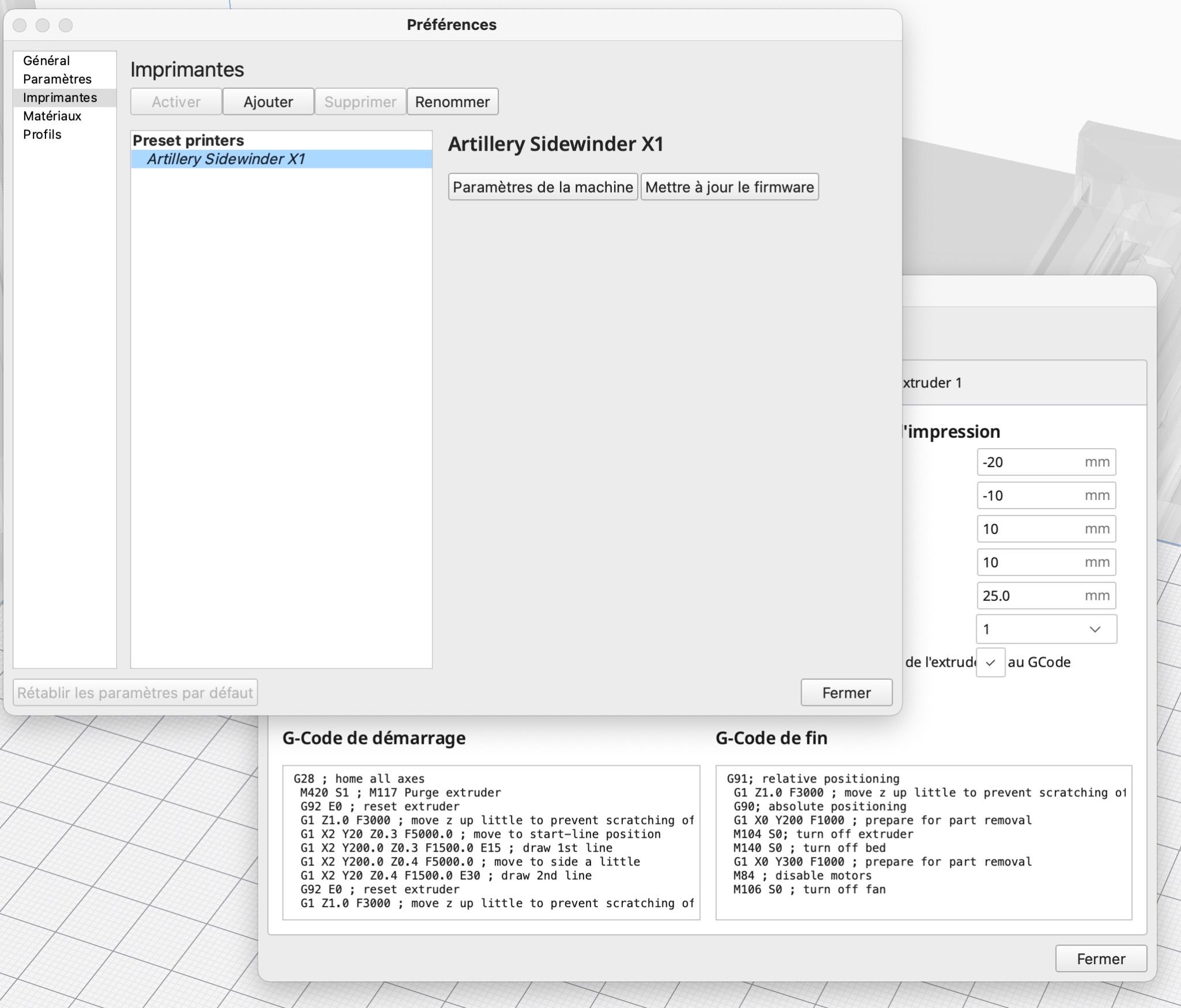Open the extruder count dropdown showing 1
The width and height of the screenshot is (1181, 1008).
1046,629
